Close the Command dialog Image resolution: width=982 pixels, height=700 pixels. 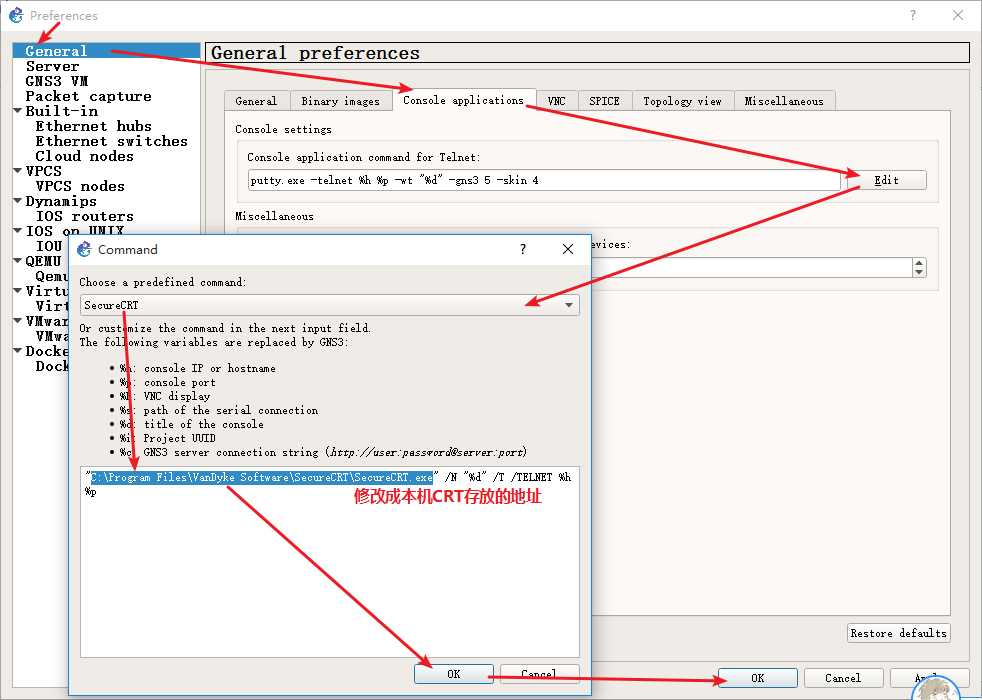pyautogui.click(x=567, y=249)
